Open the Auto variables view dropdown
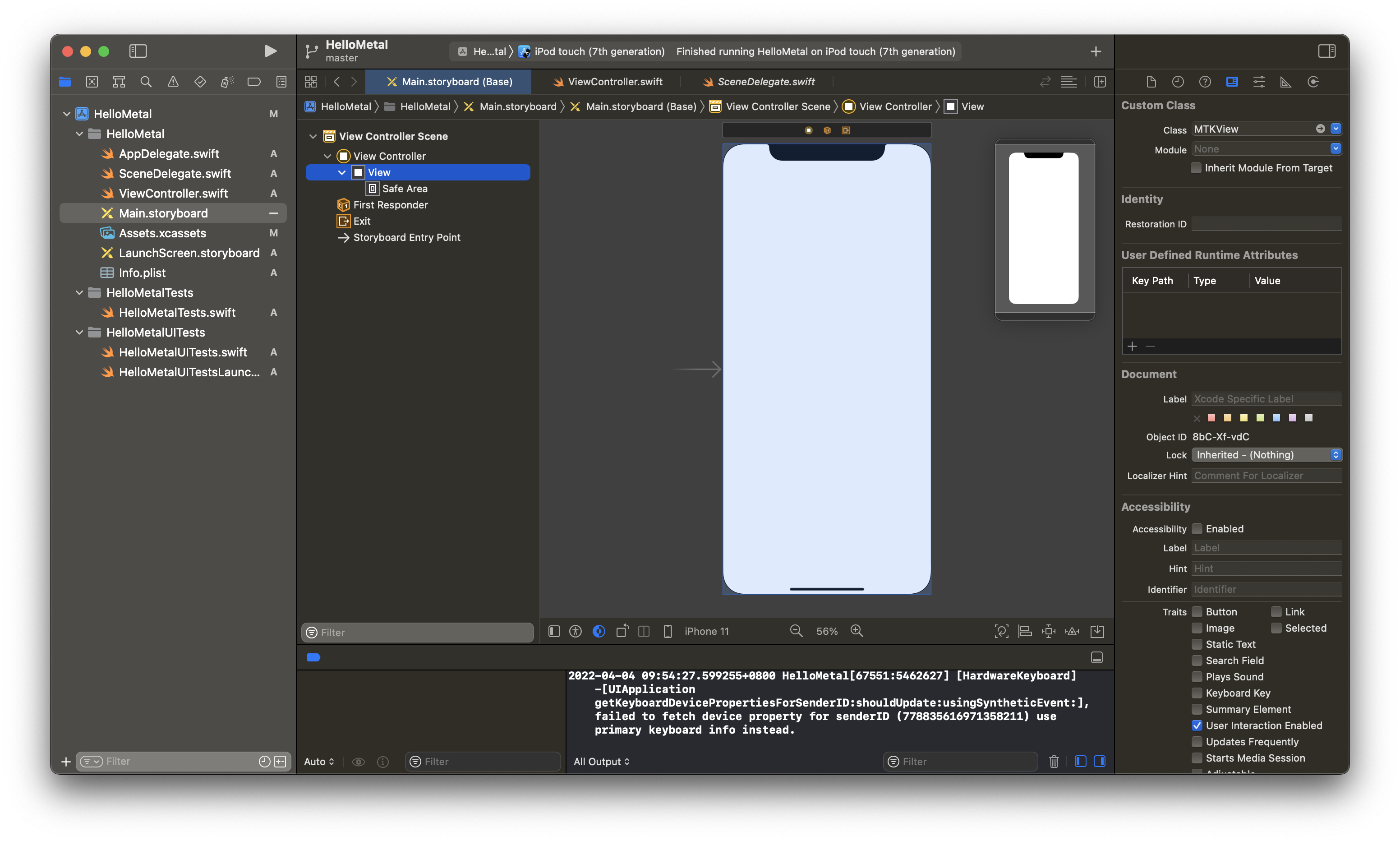Image resolution: width=1400 pixels, height=841 pixels. (319, 762)
